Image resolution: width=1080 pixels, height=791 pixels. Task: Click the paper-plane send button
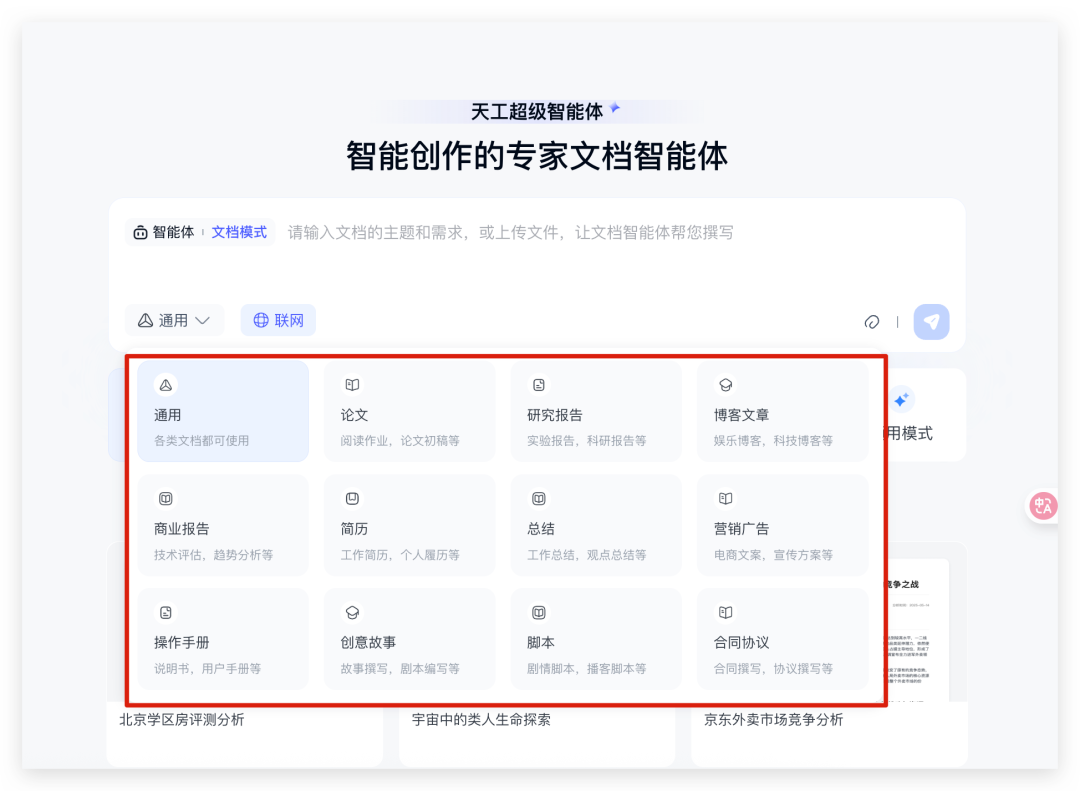point(931,322)
